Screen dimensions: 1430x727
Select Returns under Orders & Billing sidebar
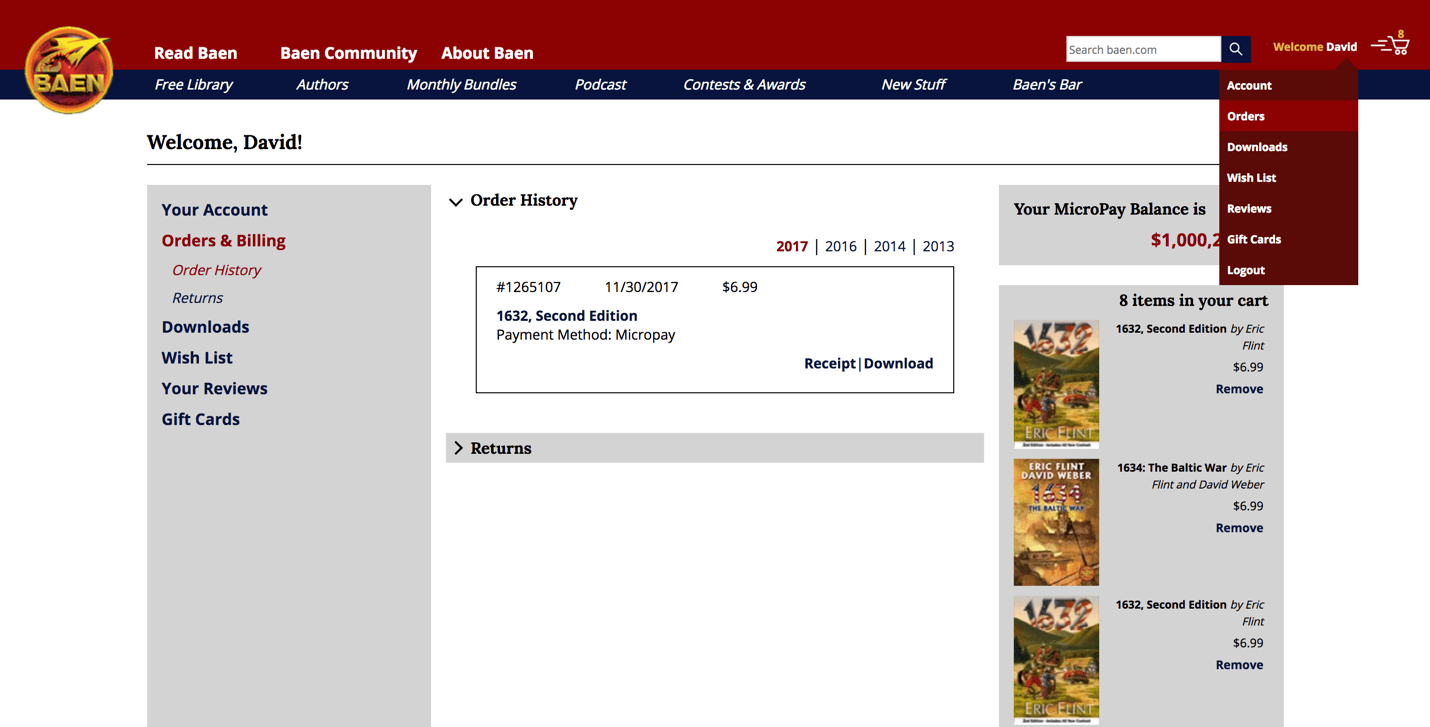[x=197, y=298]
